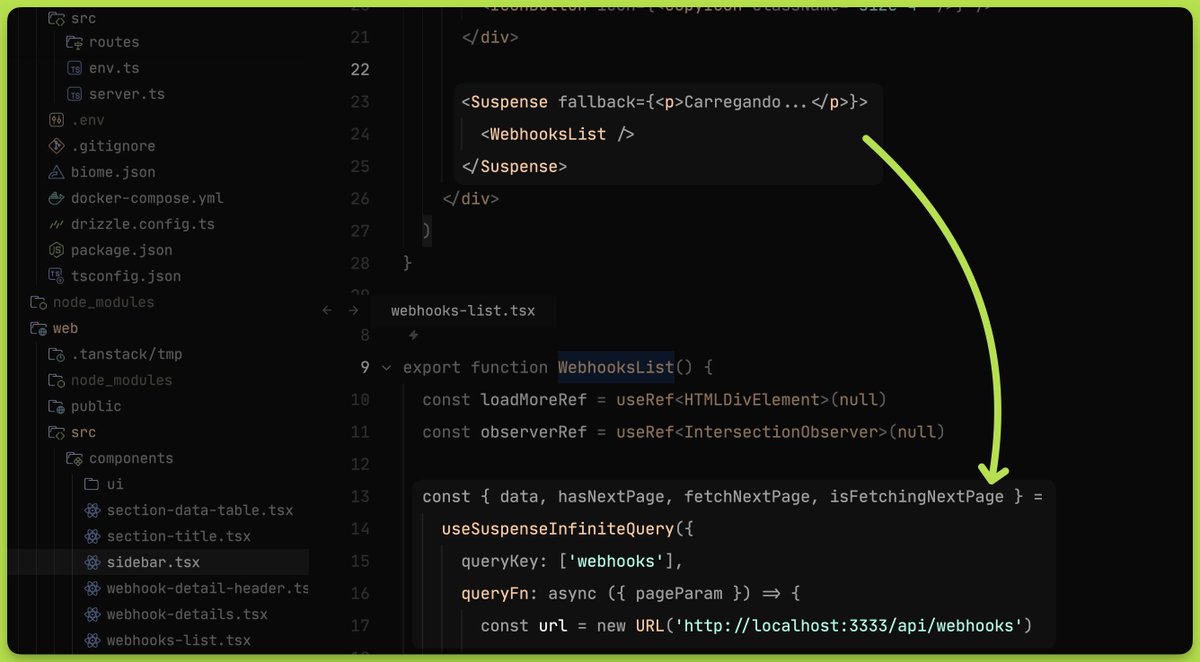Viewport: 1200px width, 662px height.
Task: Click the React icon beside webhook-details.tsx
Action: coord(93,614)
